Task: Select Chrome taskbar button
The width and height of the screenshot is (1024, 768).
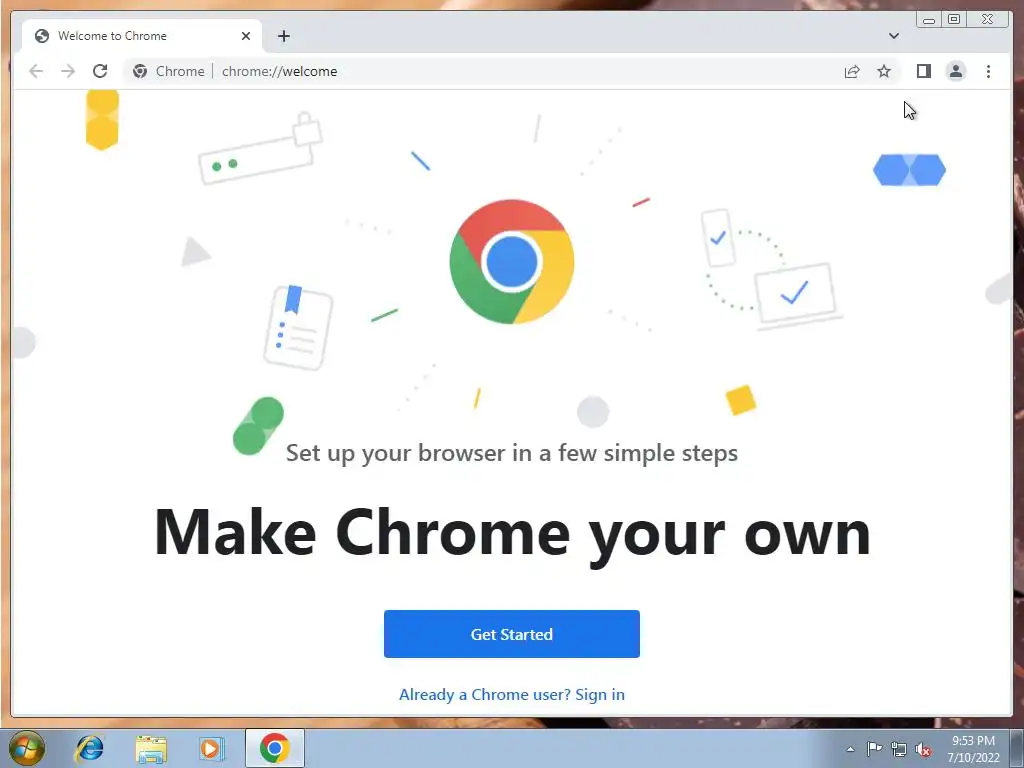Action: 275,748
